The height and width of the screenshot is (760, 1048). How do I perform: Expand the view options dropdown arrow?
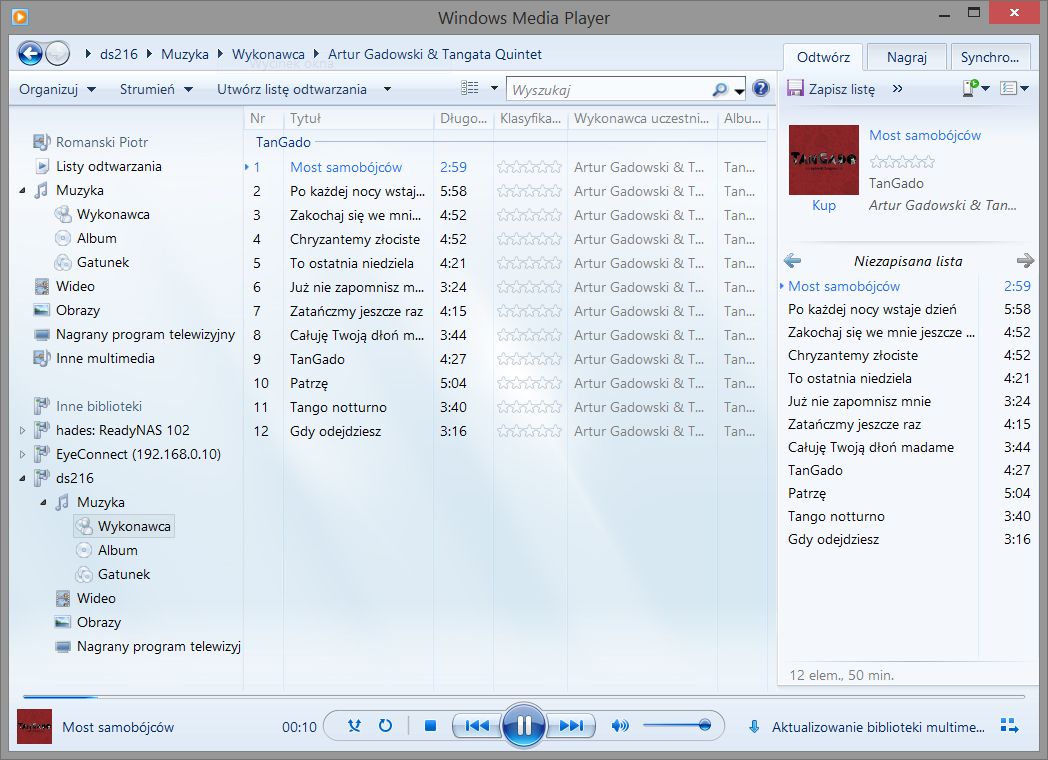pyautogui.click(x=495, y=88)
